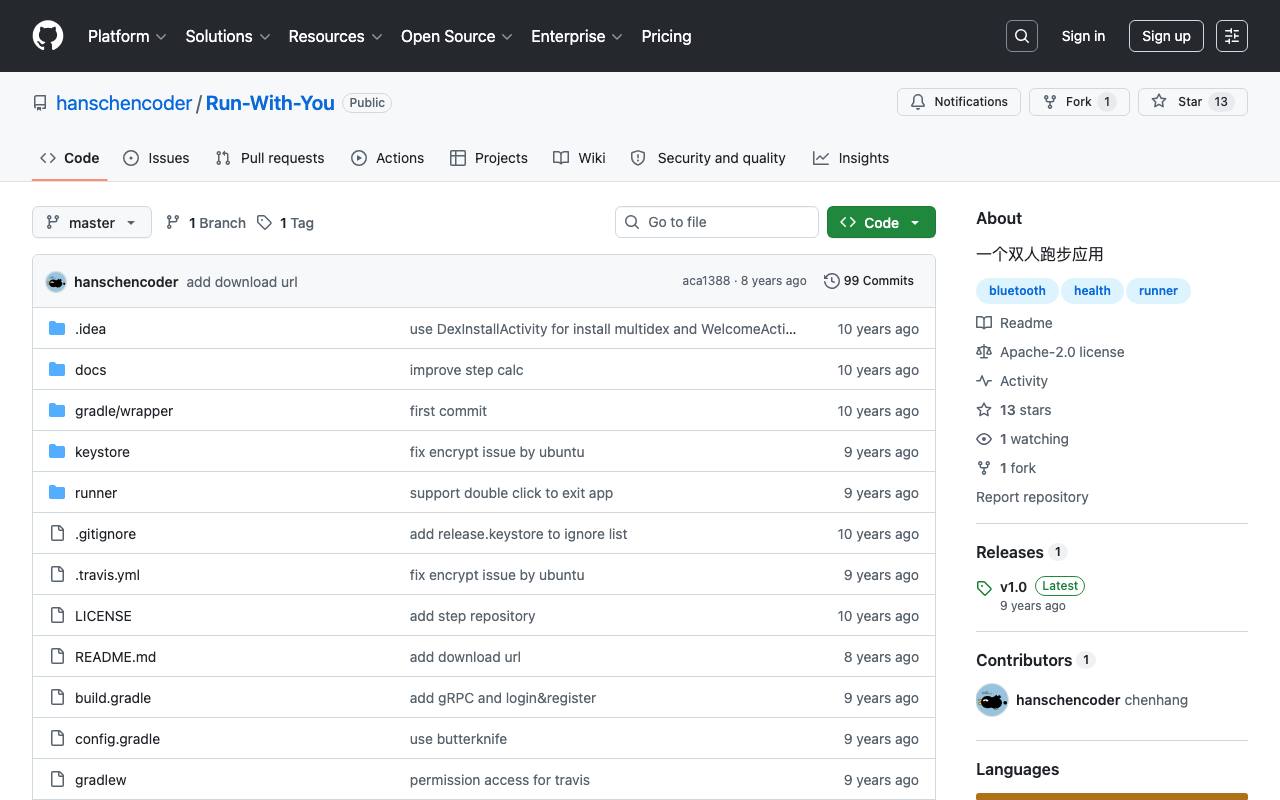
Task: Click hanschencoder avatar in commit row
Action: (x=56, y=282)
